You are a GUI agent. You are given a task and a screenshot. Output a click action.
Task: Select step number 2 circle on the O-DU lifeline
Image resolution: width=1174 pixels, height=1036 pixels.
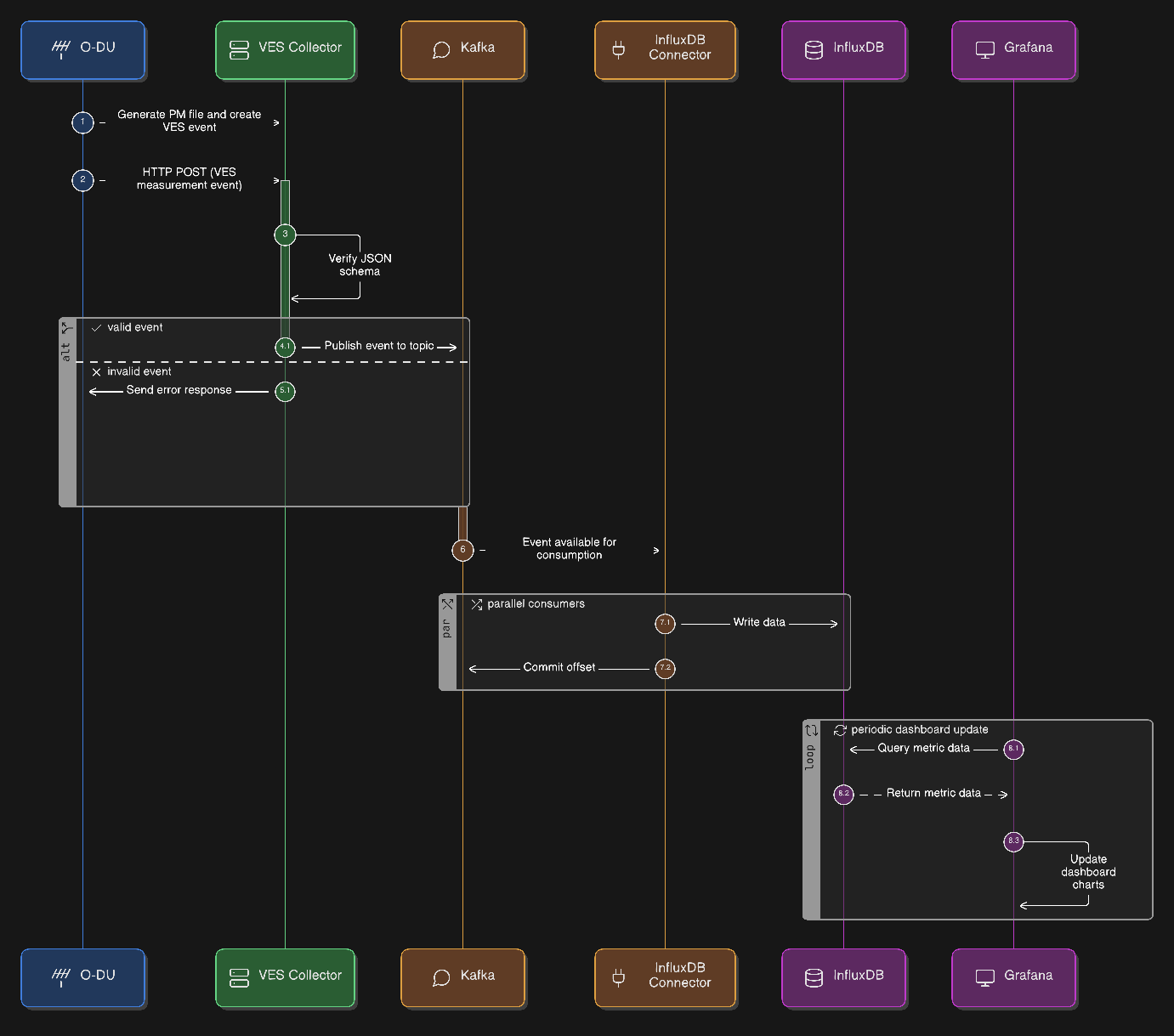pos(82,180)
